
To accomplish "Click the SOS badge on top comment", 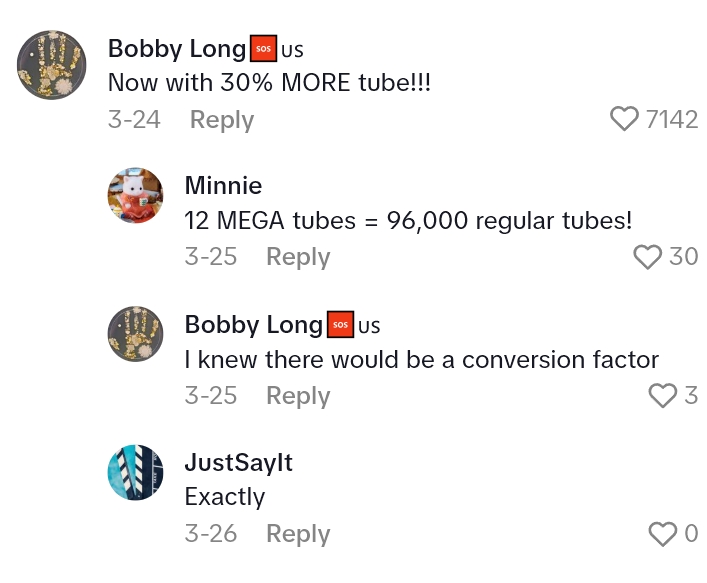I will [262, 48].
